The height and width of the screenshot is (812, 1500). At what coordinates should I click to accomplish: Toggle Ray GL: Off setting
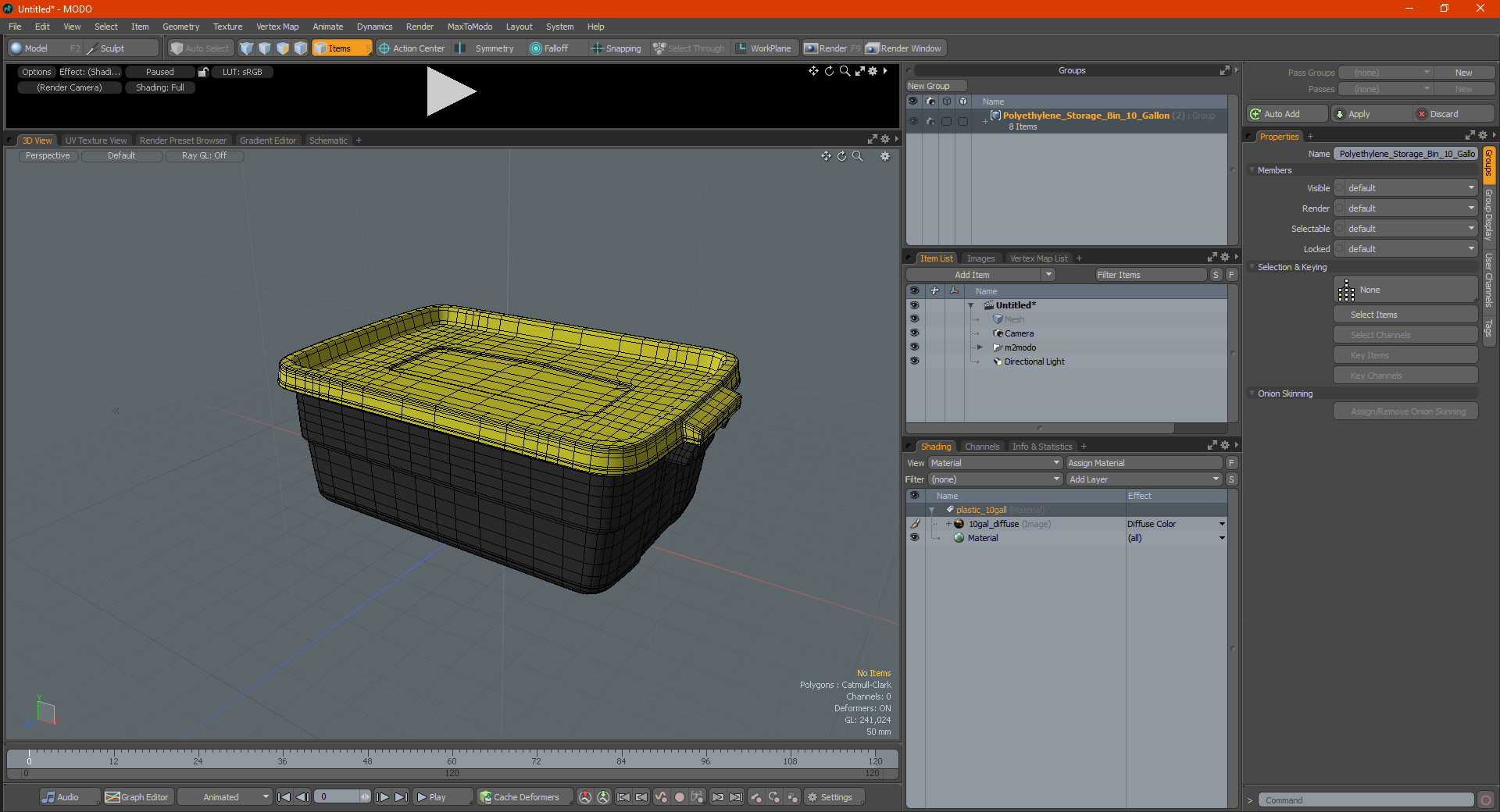click(205, 156)
